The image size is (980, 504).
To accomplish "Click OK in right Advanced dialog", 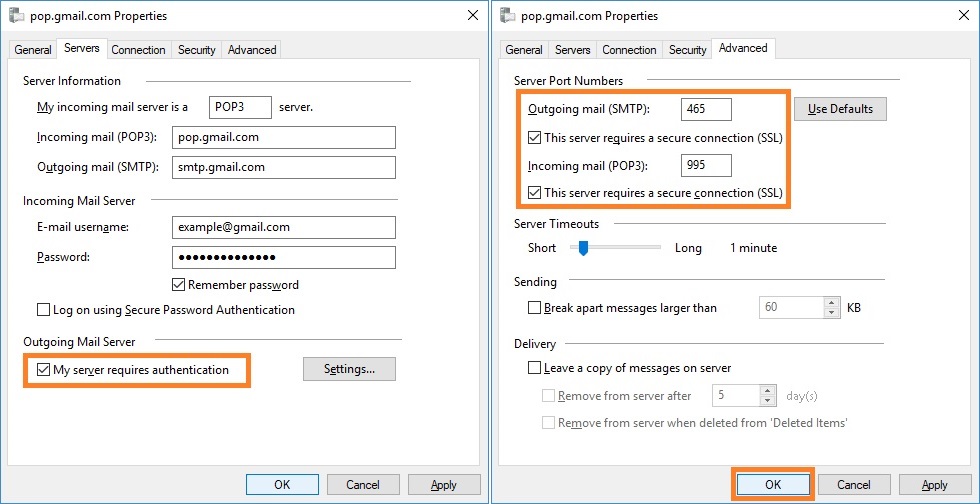I will [x=773, y=485].
